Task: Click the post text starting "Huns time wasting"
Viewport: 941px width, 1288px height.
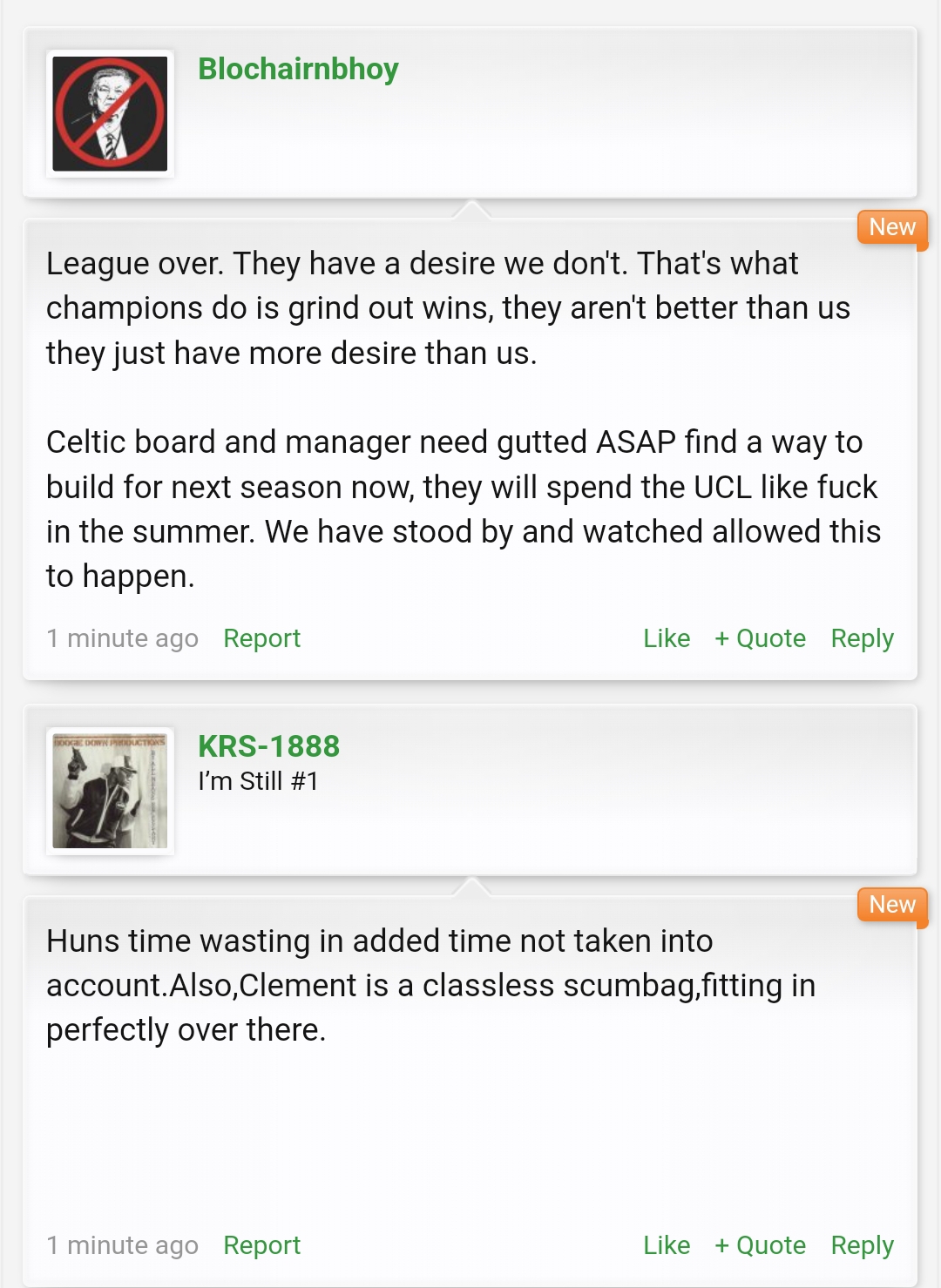Action: click(430, 986)
